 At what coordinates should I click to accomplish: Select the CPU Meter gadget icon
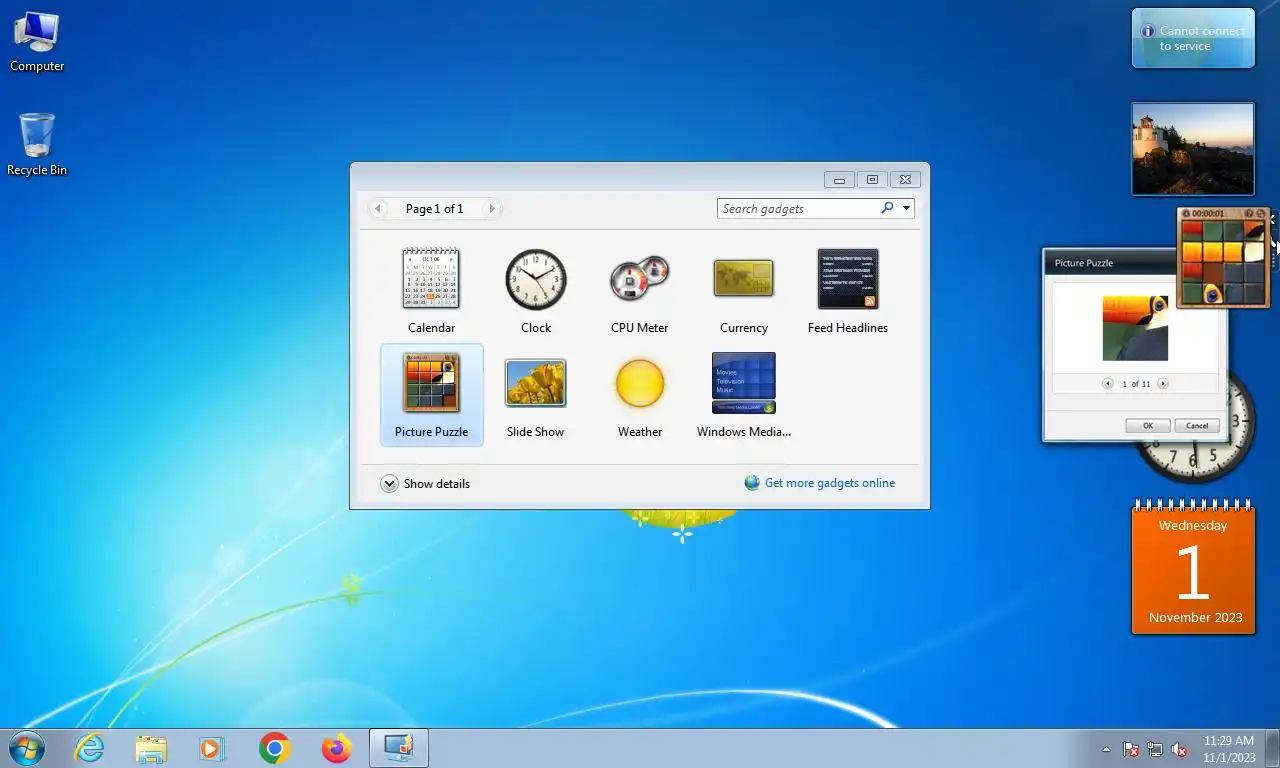[639, 279]
